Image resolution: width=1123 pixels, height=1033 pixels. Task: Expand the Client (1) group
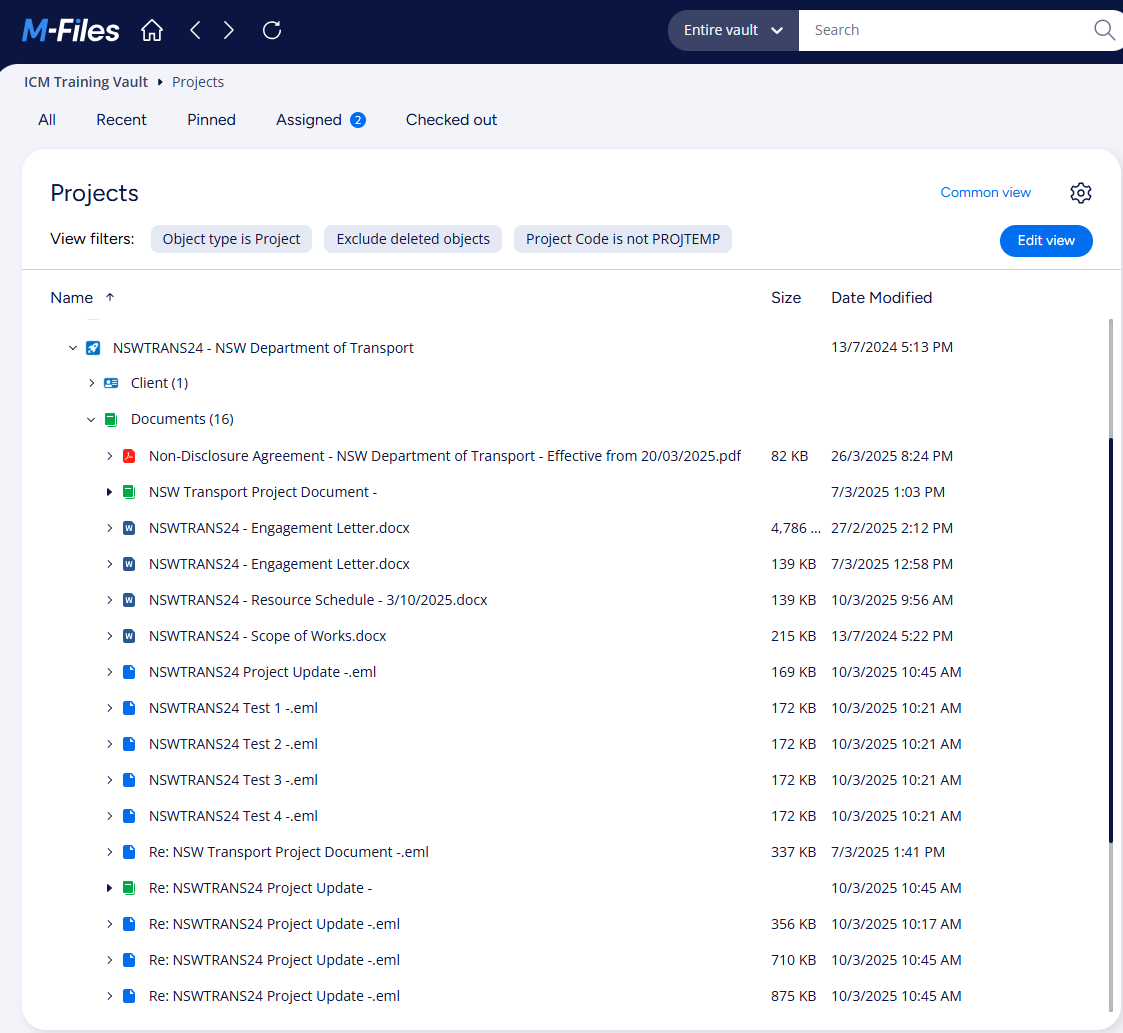click(91, 382)
